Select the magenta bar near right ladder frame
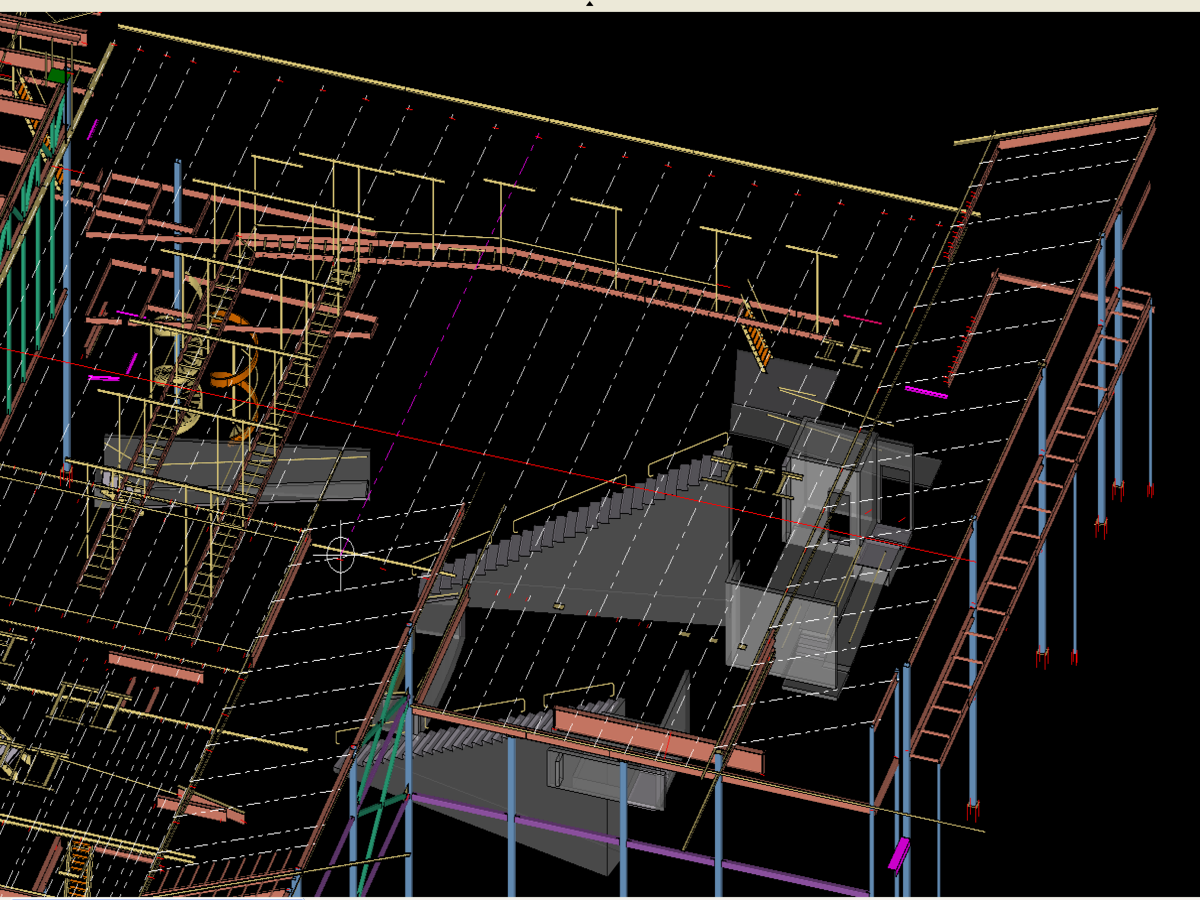Image resolution: width=1200 pixels, height=900 pixels. point(926,391)
